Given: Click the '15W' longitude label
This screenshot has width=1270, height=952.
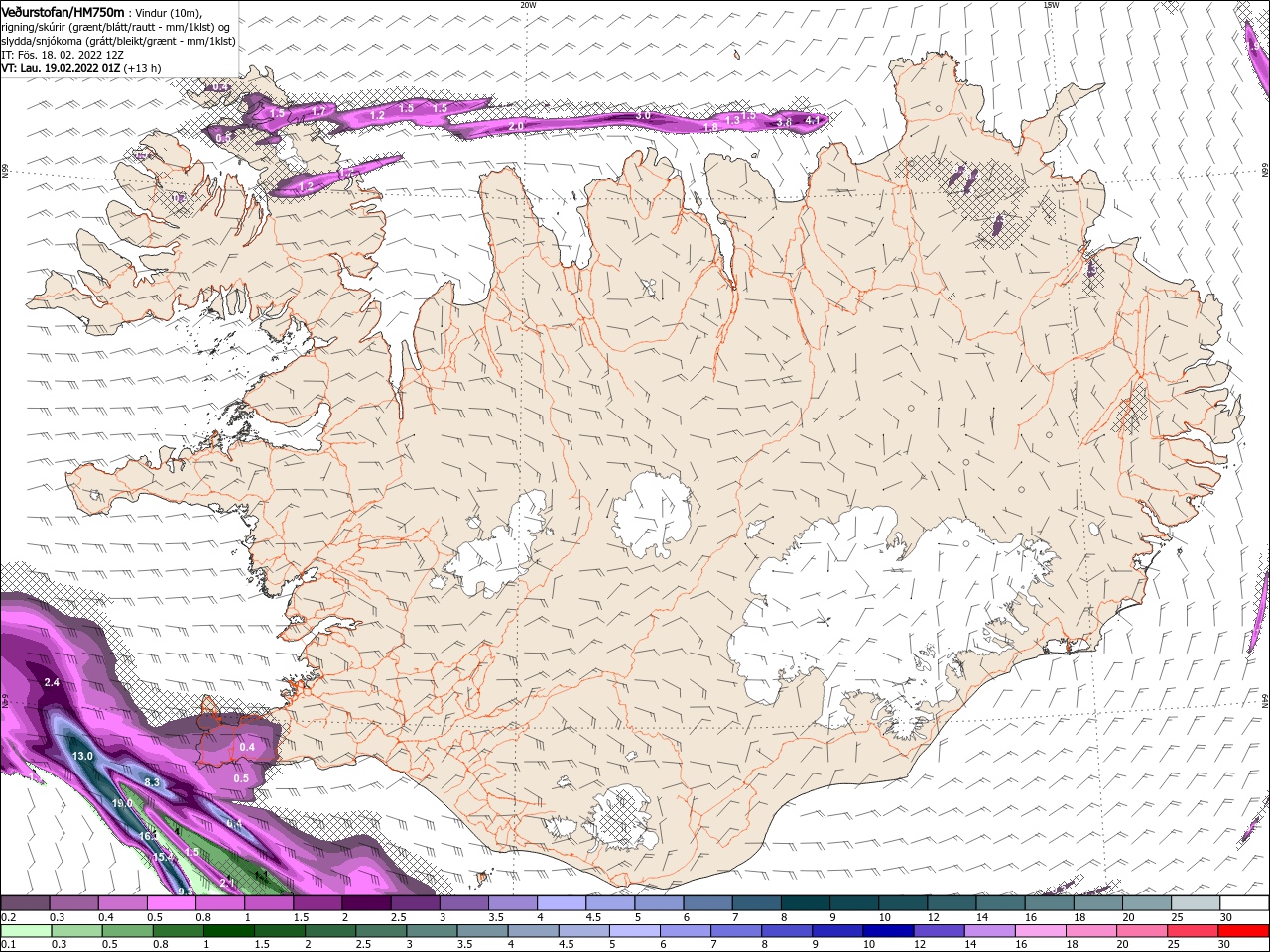Looking at the screenshot, I should (x=1051, y=5).
